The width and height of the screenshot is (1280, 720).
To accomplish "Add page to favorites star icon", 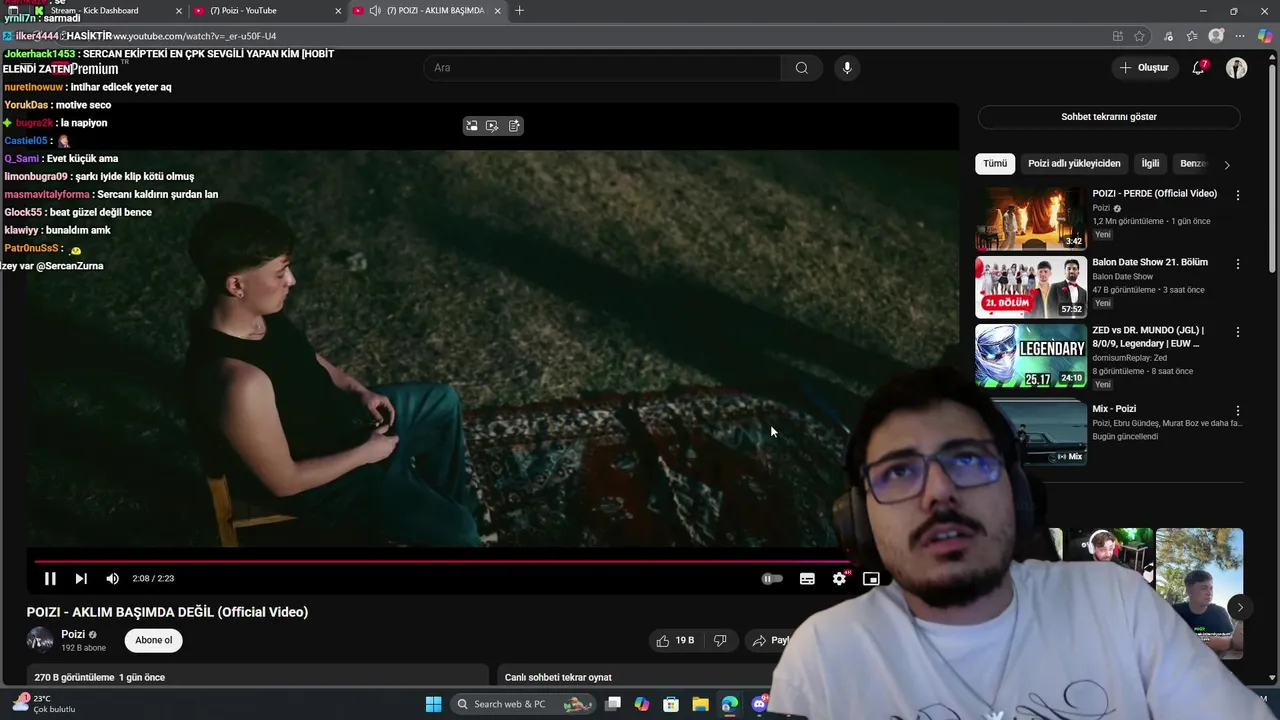I will pyautogui.click(x=1140, y=36).
